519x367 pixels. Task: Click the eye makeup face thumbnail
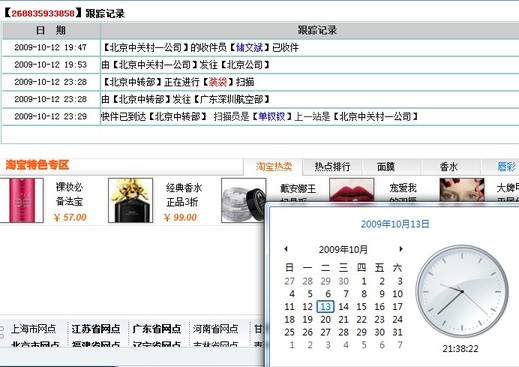[462, 190]
